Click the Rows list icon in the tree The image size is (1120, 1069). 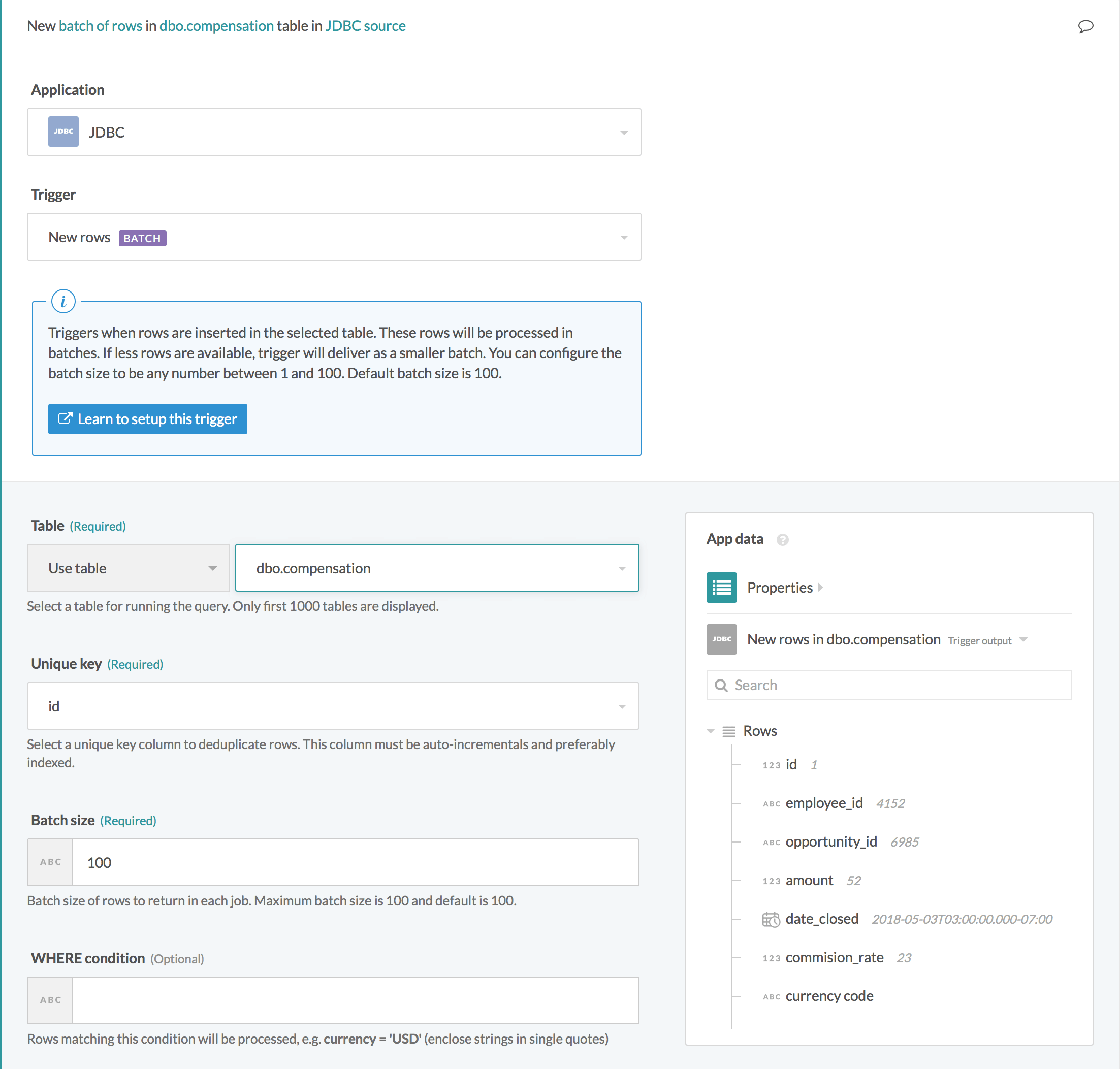point(728,731)
